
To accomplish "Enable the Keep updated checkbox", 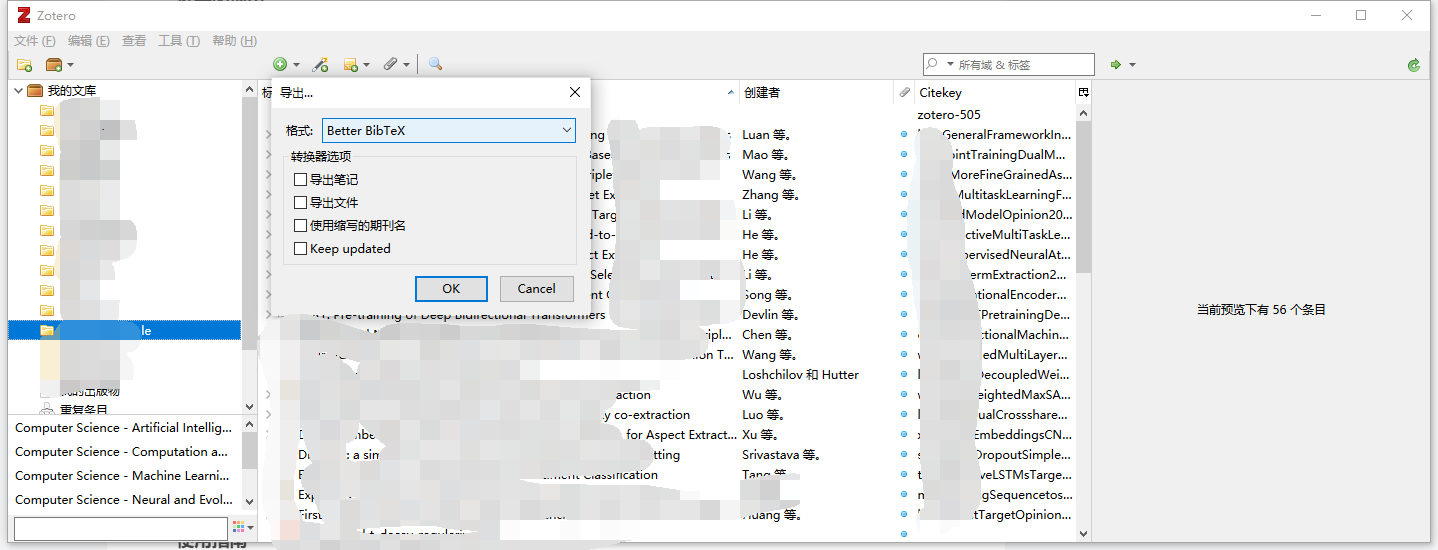I will (301, 249).
